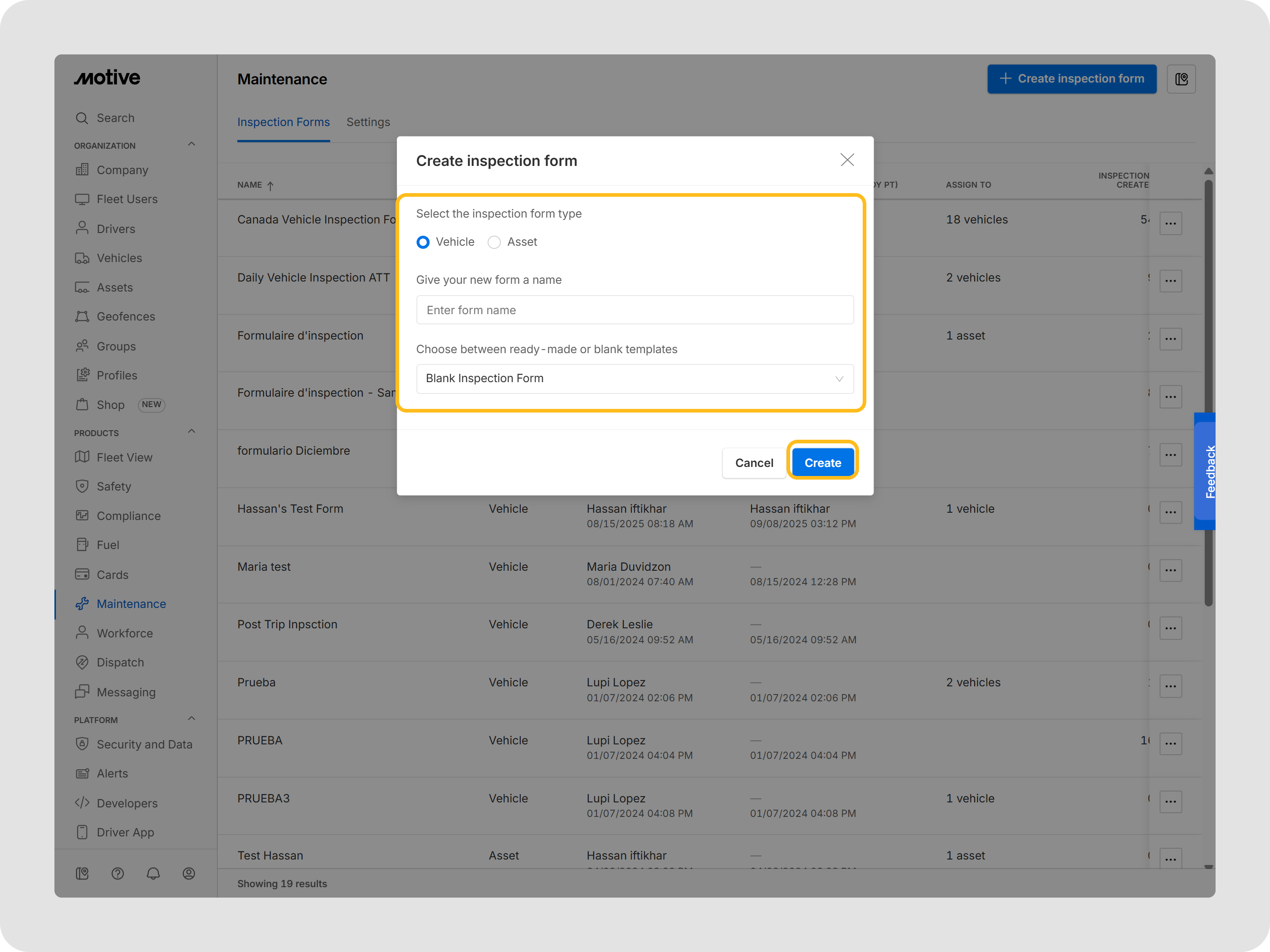The width and height of the screenshot is (1270, 952).
Task: Click the Dispatch sidebar icon
Action: pyautogui.click(x=82, y=662)
